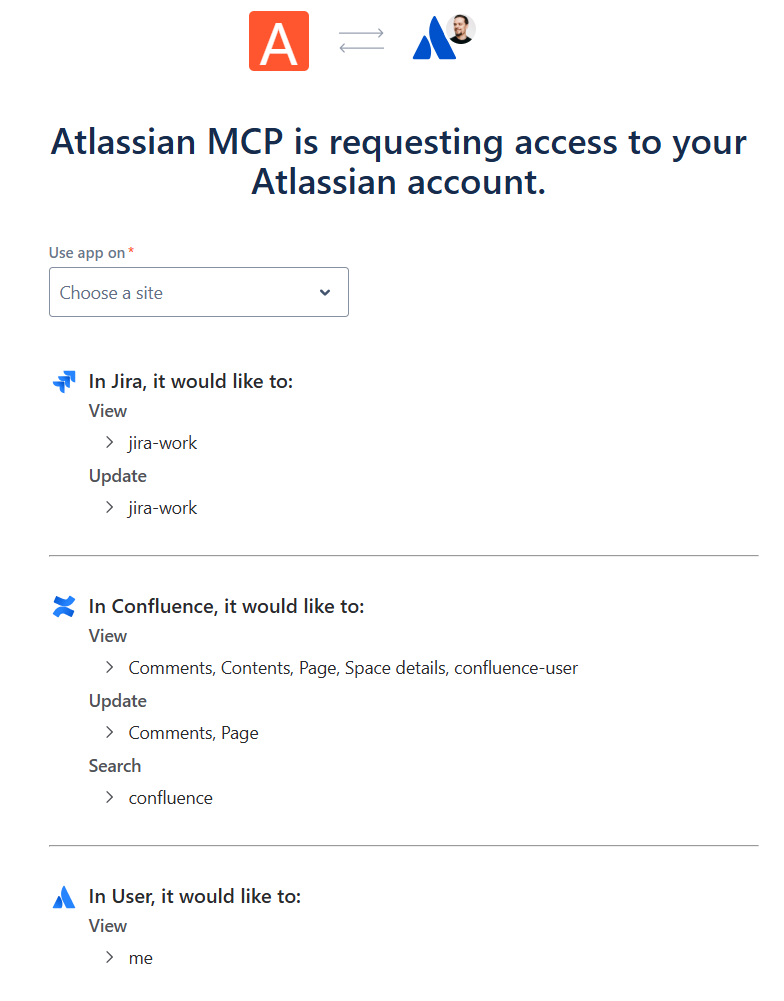Image resolution: width=784 pixels, height=1001 pixels.
Task: Click the jira-work label under Update
Action: [x=163, y=508]
